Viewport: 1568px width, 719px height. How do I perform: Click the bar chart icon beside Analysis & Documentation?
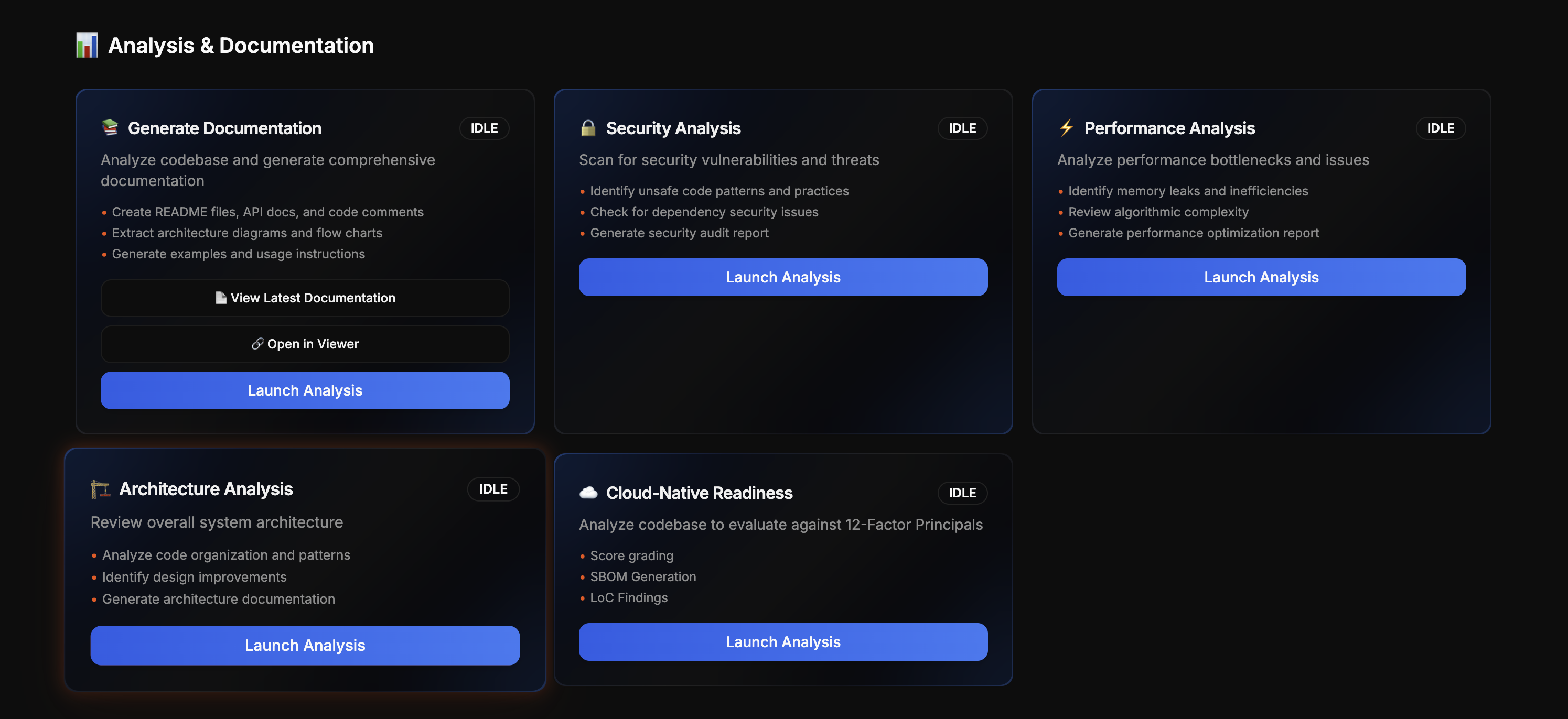click(87, 45)
